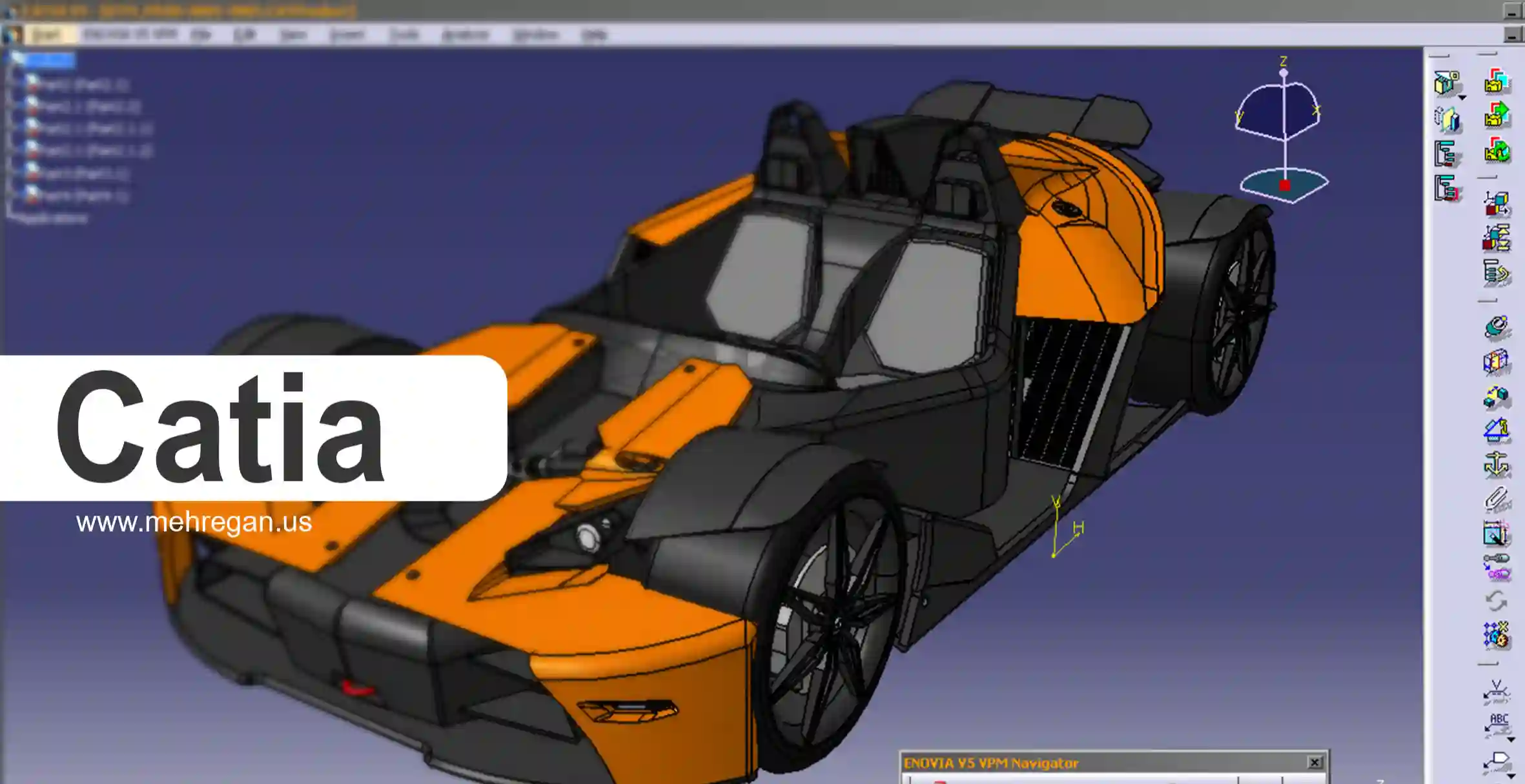Viewport: 1525px width, 784px height.
Task: Click the CATIA icon beside the Start menu
Action: tap(12, 35)
